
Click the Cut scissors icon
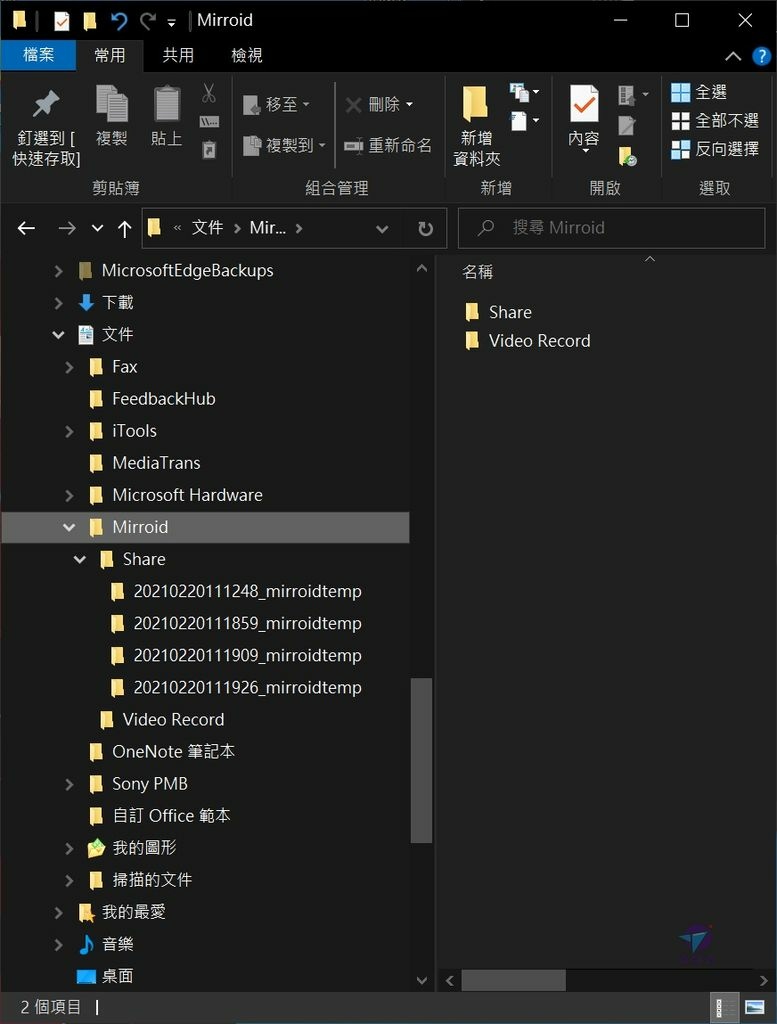[x=209, y=93]
